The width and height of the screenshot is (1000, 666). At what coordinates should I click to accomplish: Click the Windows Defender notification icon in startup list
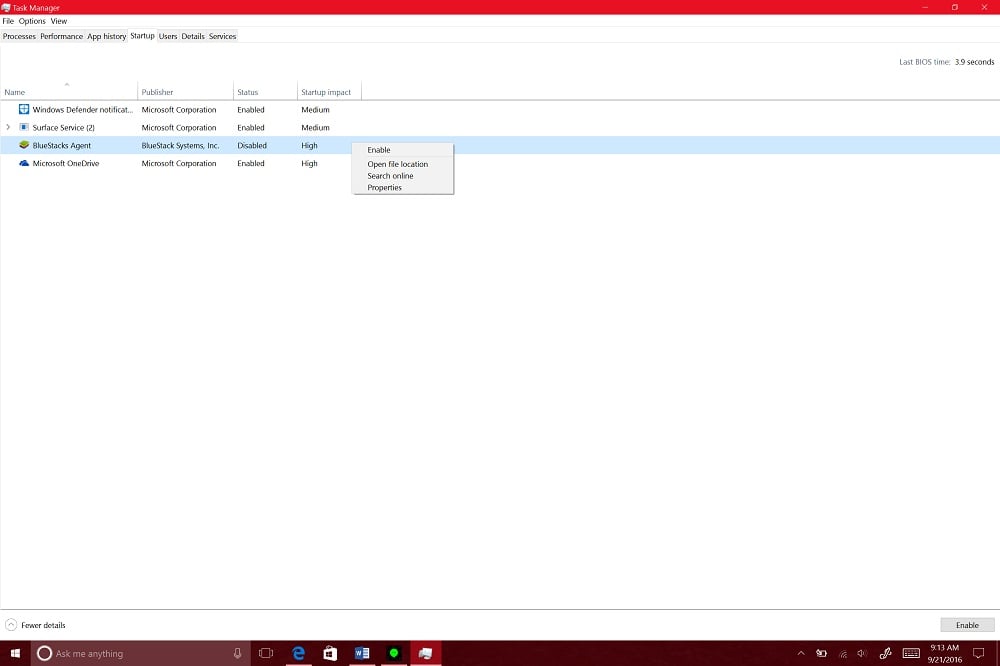(x=23, y=109)
